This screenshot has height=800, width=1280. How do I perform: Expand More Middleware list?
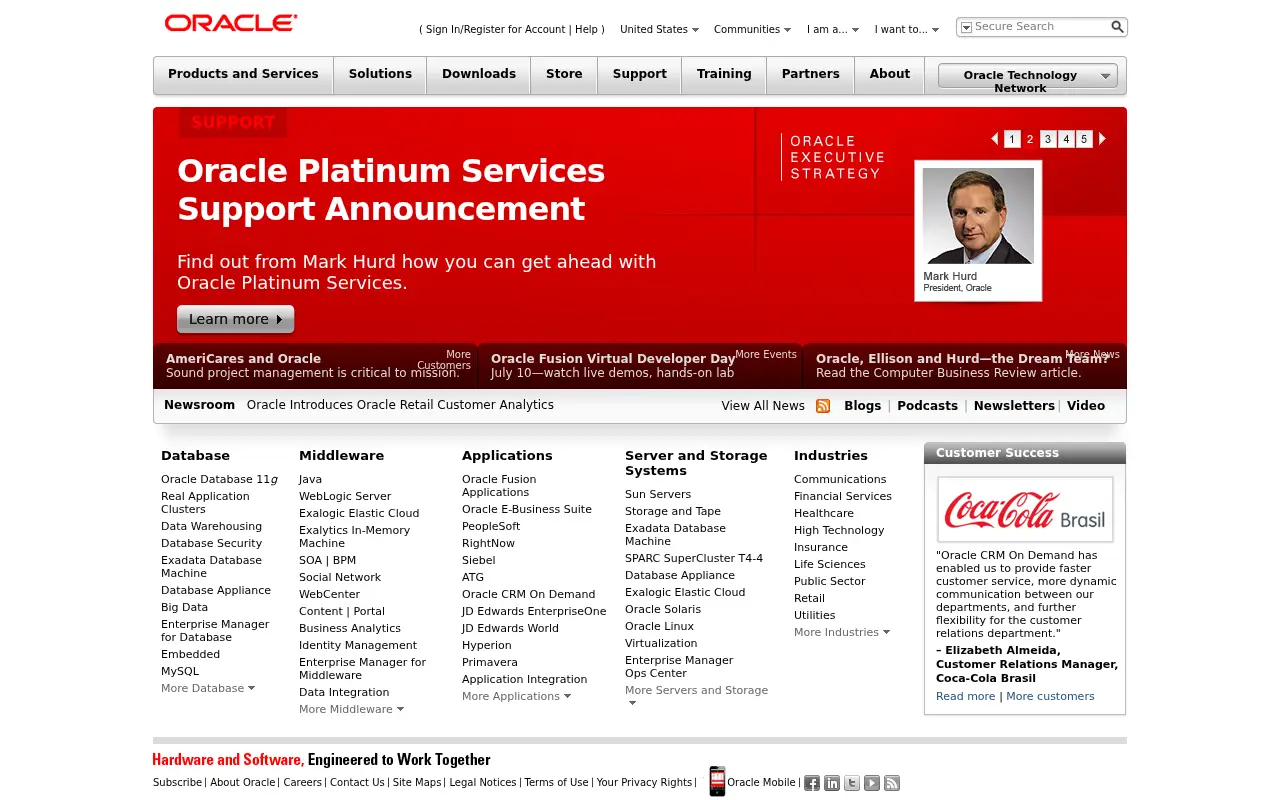pyautogui.click(x=351, y=709)
